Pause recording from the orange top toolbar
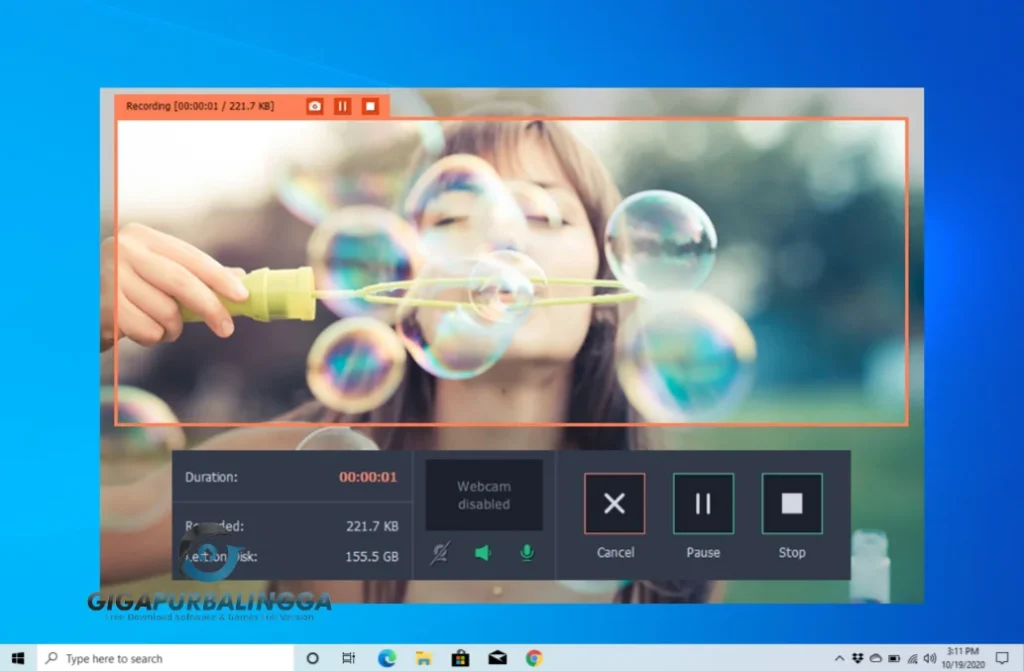Image resolution: width=1024 pixels, height=671 pixels. [x=342, y=105]
